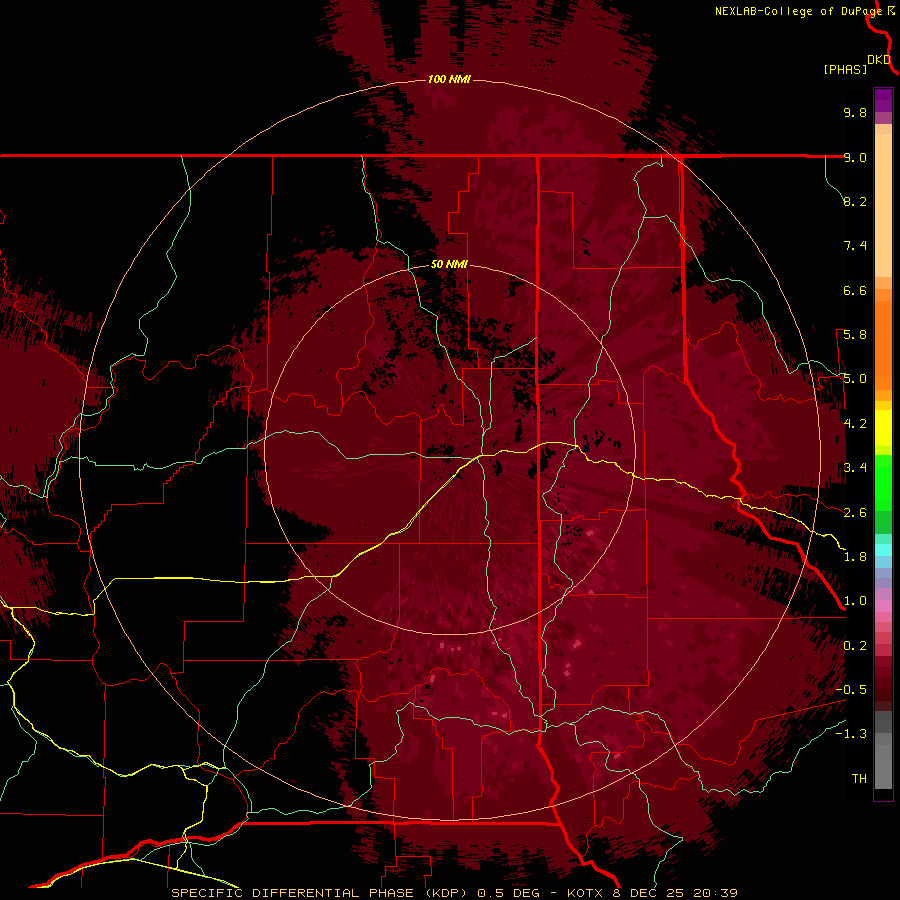The image size is (900, 900).
Task: Click the -0.5 value on the color scale
Action: (x=851, y=690)
